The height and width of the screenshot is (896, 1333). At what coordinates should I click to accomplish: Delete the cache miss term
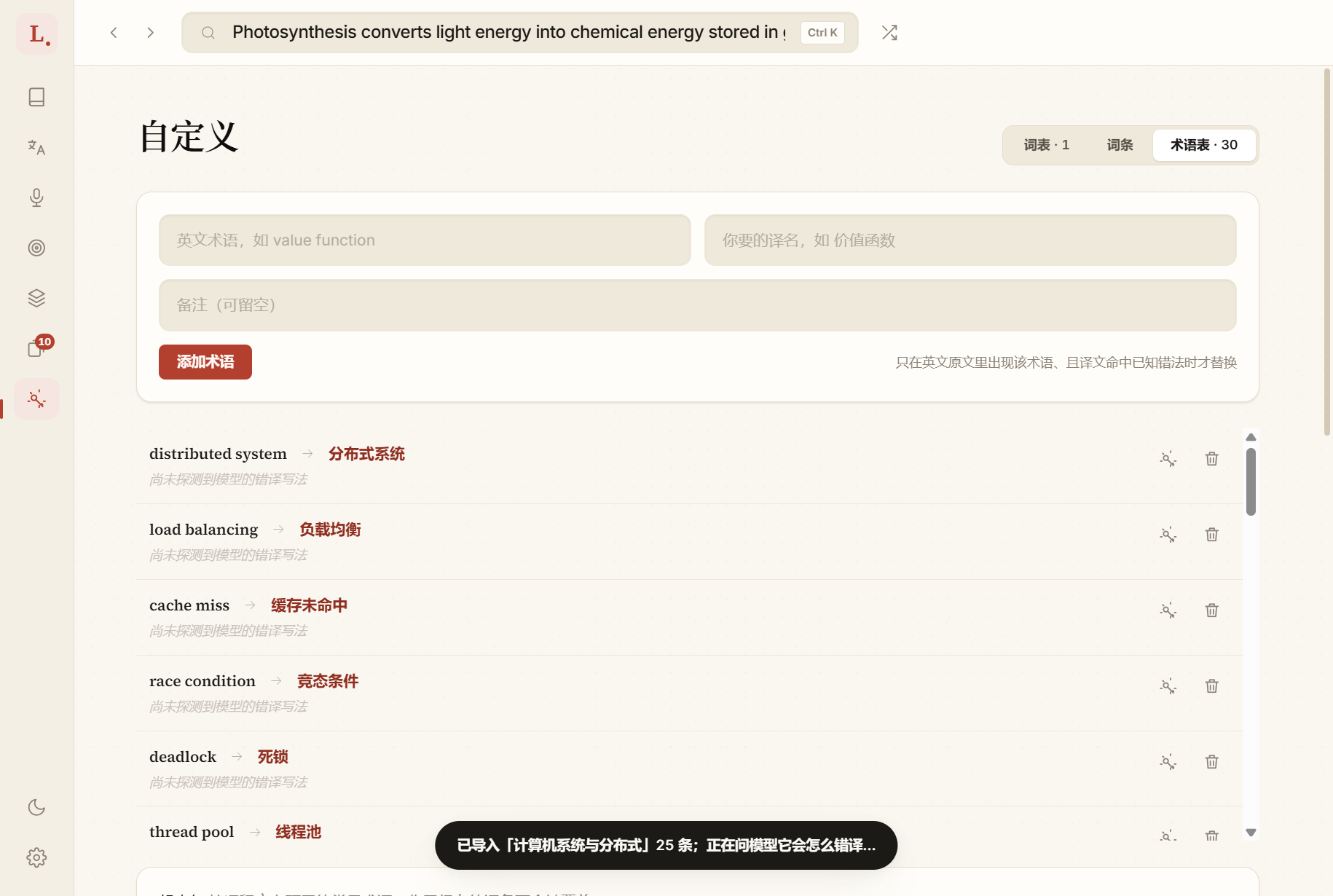point(1212,610)
